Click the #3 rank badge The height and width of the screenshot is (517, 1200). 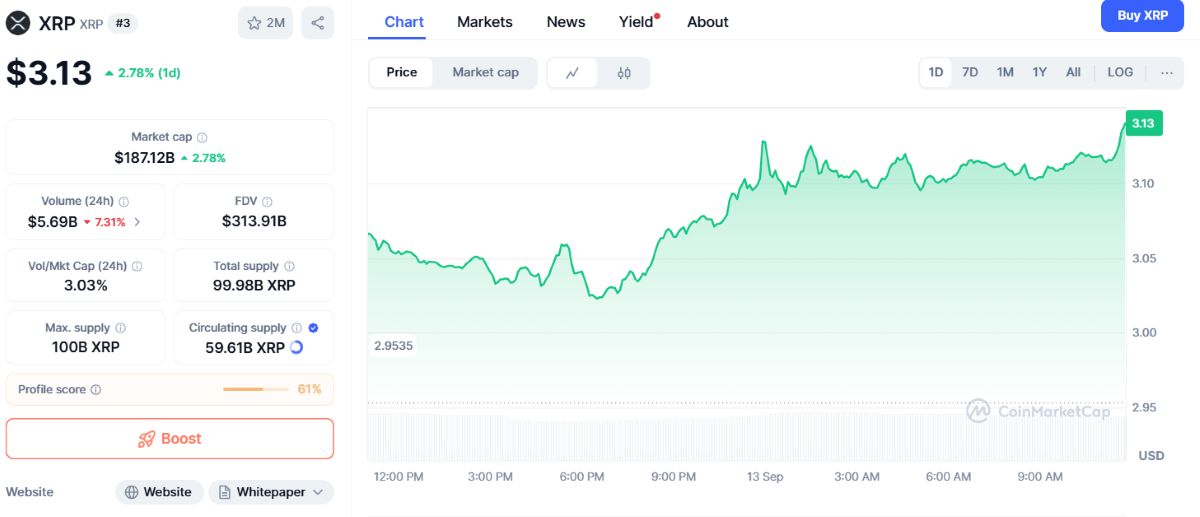[x=123, y=23]
